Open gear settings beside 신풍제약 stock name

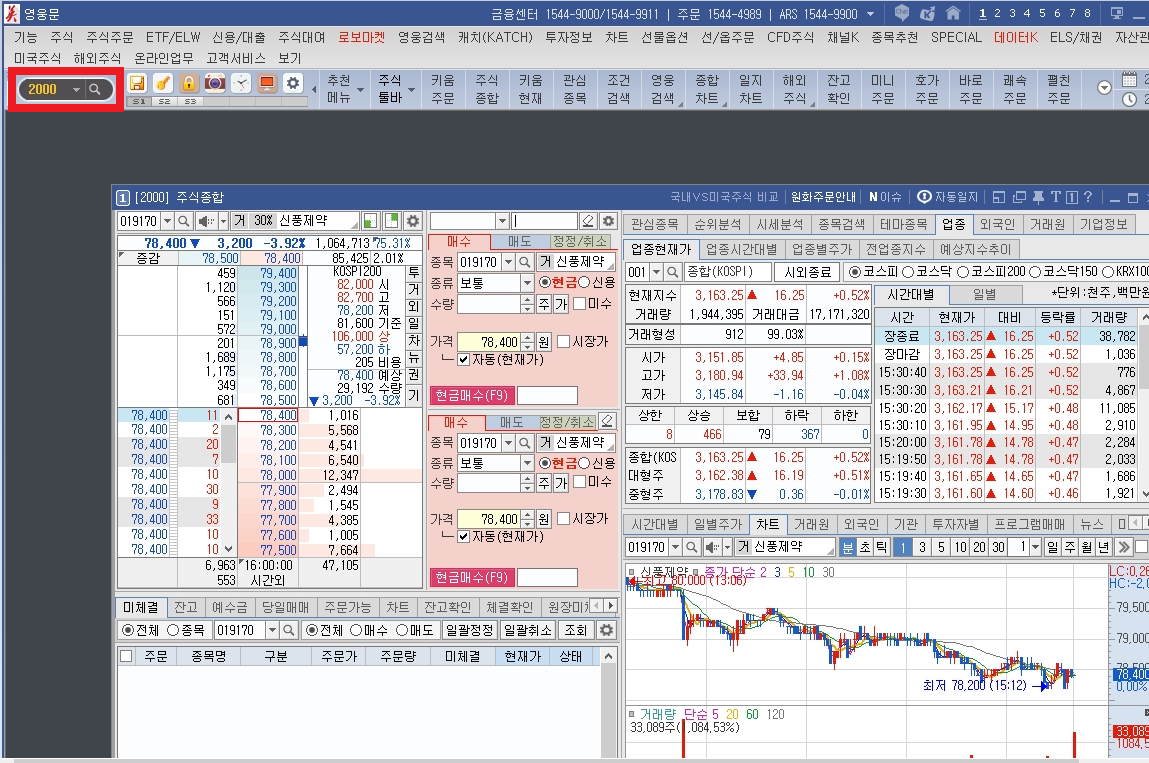[x=413, y=221]
